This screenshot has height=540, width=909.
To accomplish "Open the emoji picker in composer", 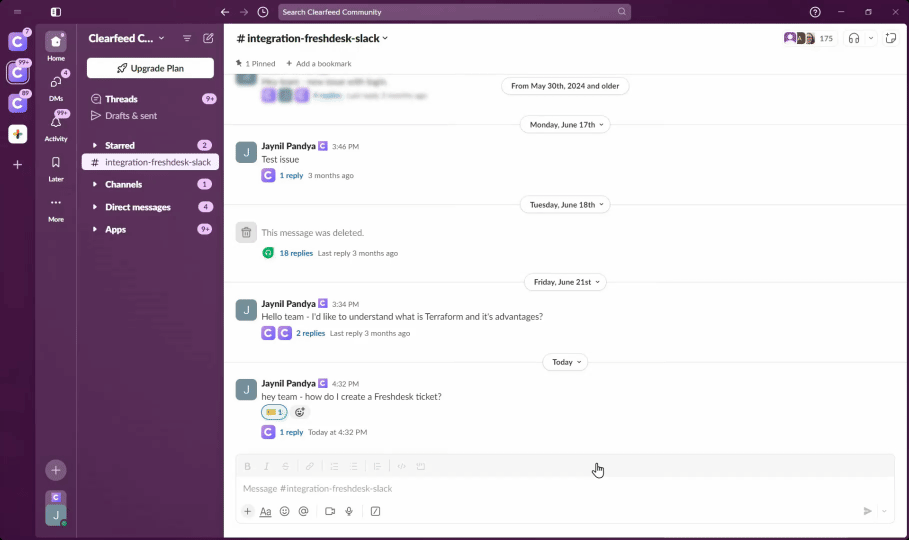I will 284,511.
